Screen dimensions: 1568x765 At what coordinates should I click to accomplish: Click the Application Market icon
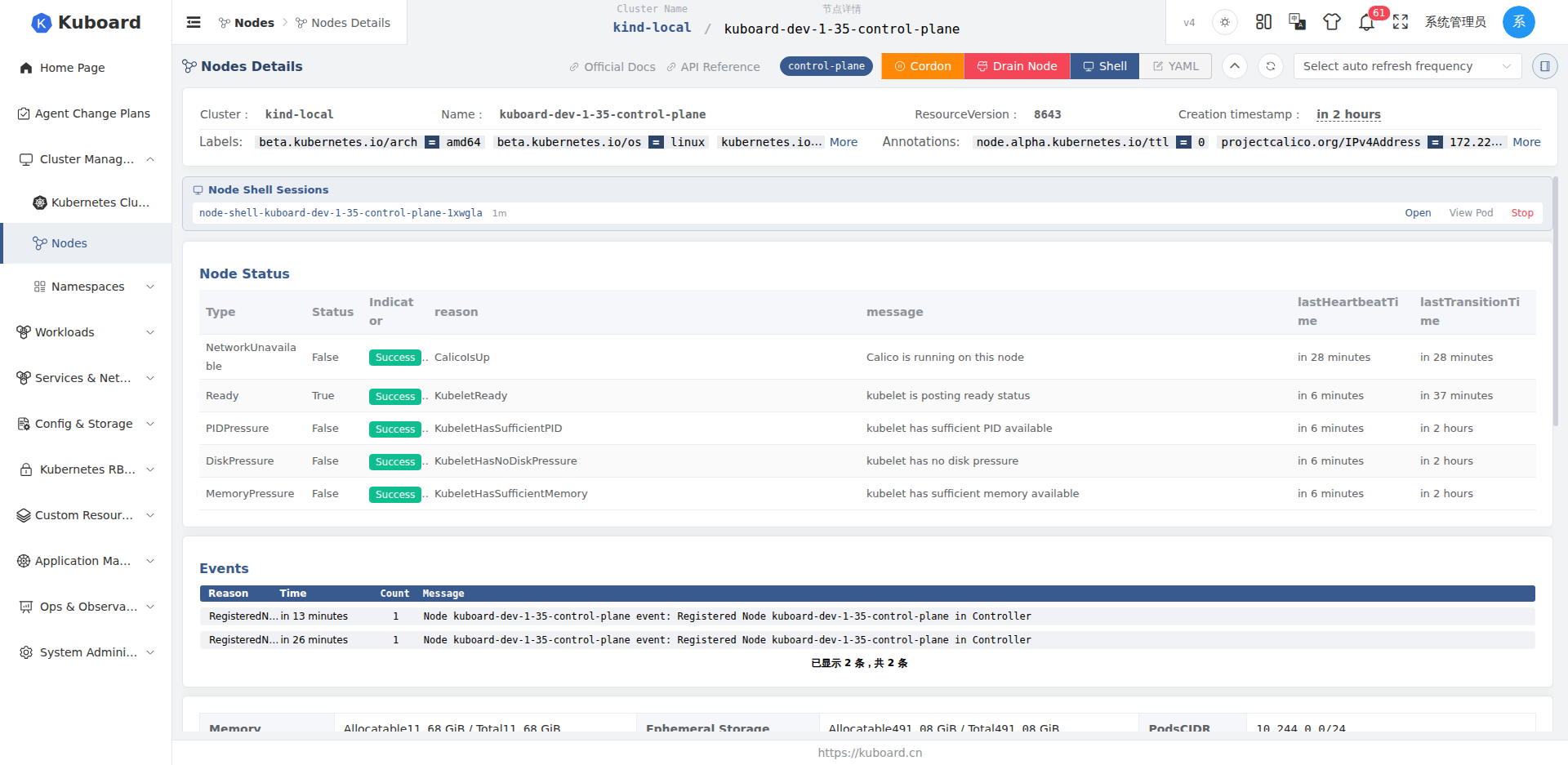pos(24,561)
